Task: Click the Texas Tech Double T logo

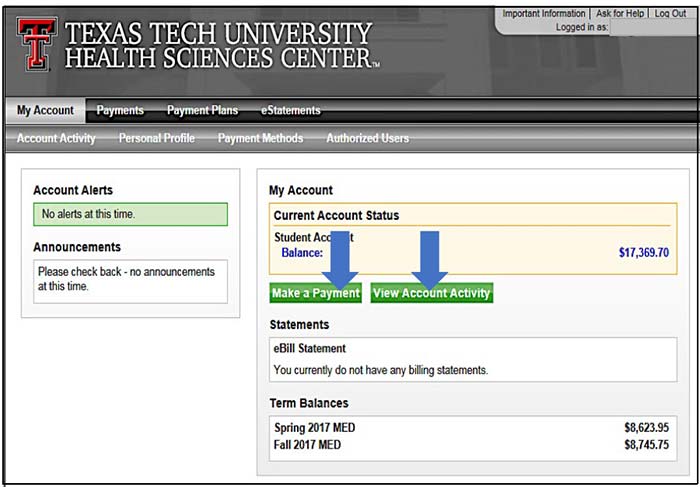Action: click(x=37, y=43)
